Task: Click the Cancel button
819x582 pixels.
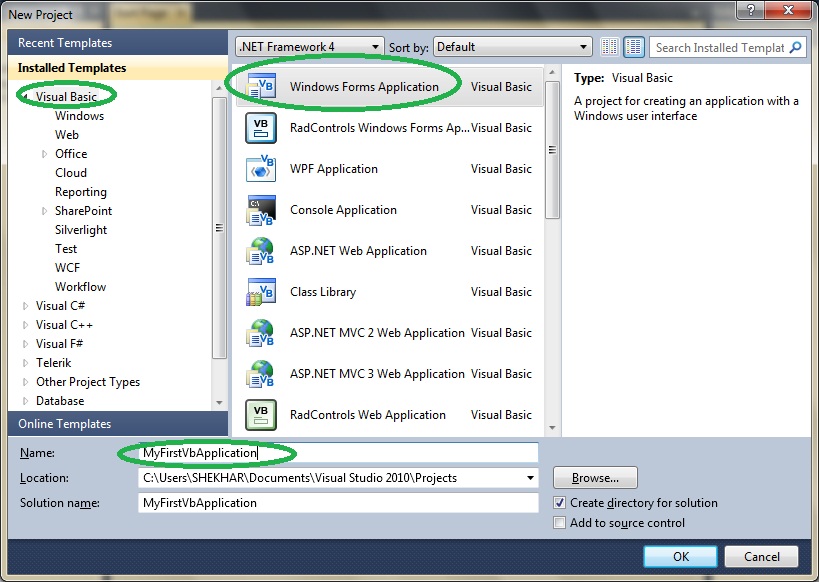Action: (762, 556)
